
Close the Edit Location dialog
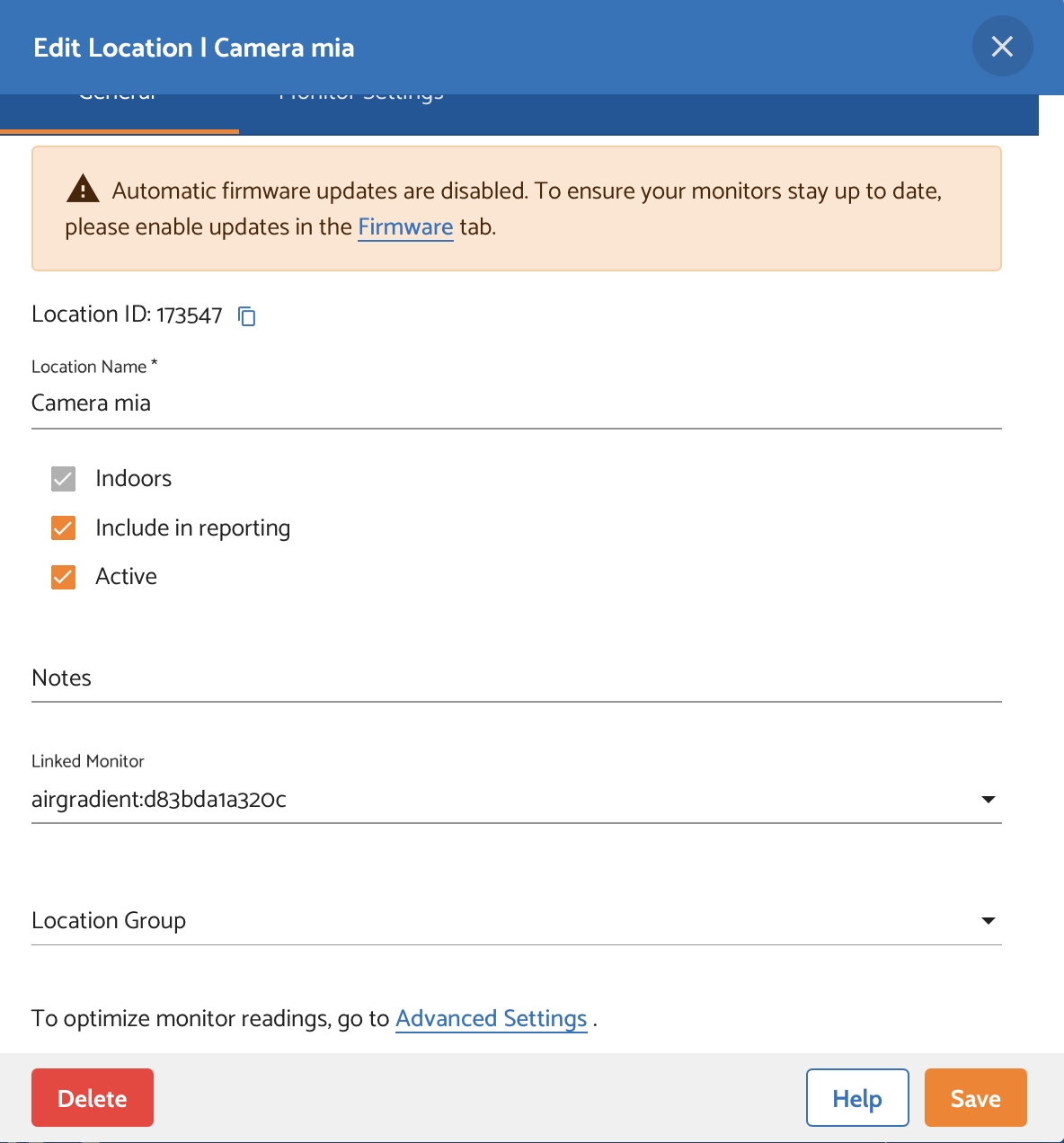tap(1002, 47)
